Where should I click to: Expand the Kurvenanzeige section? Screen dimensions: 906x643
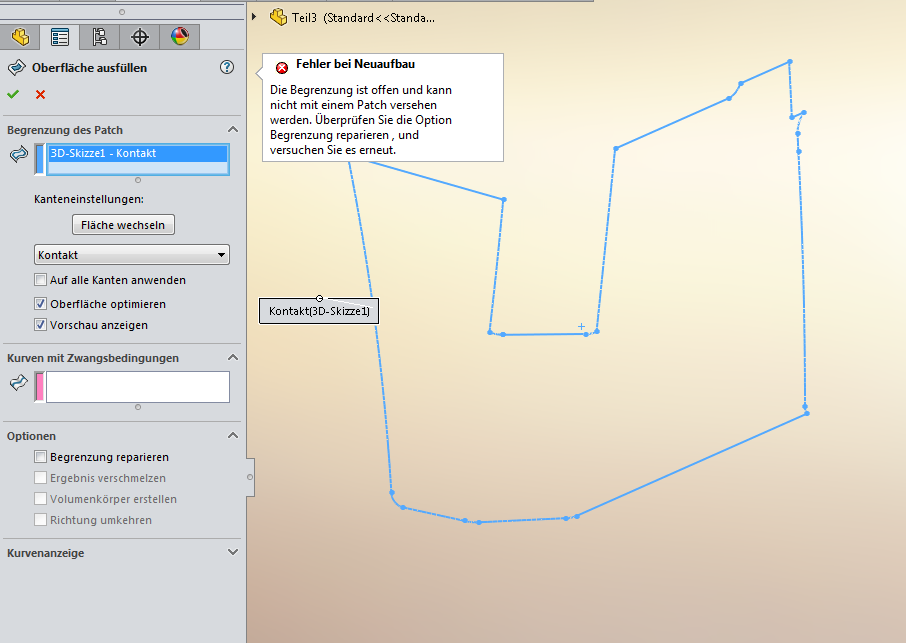pos(233,552)
